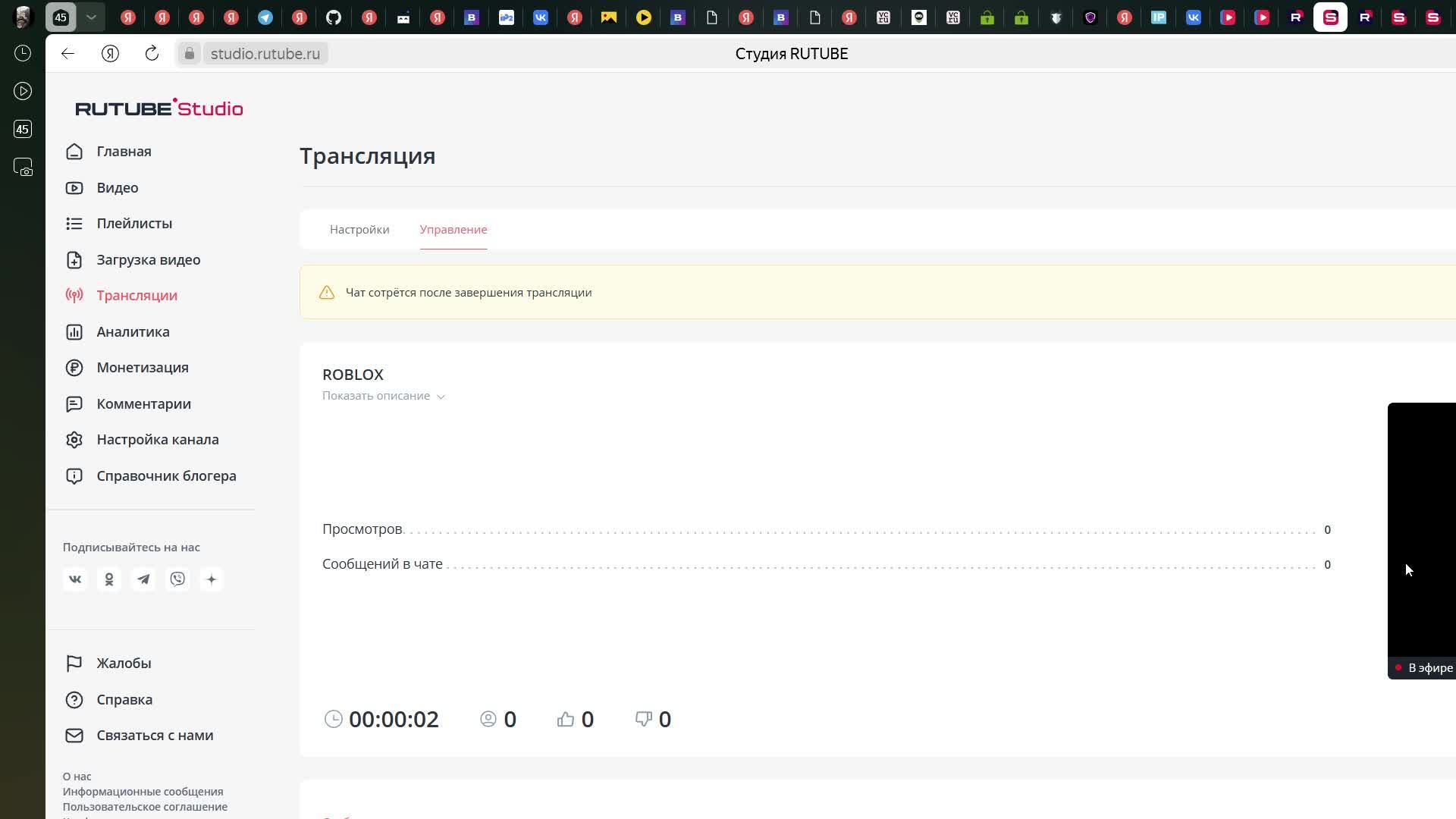Viewport: 1456px width, 819px height.
Task: Click the Odnoklassniki social icon
Action: pyautogui.click(x=109, y=579)
